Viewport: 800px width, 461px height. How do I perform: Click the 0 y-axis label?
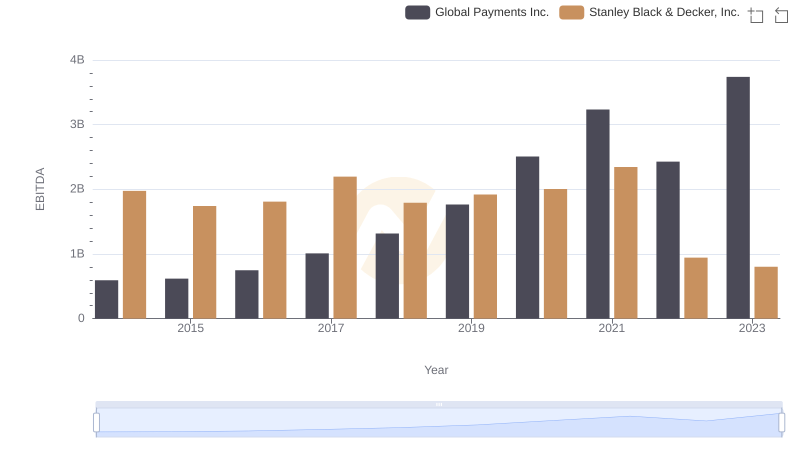pos(81,318)
